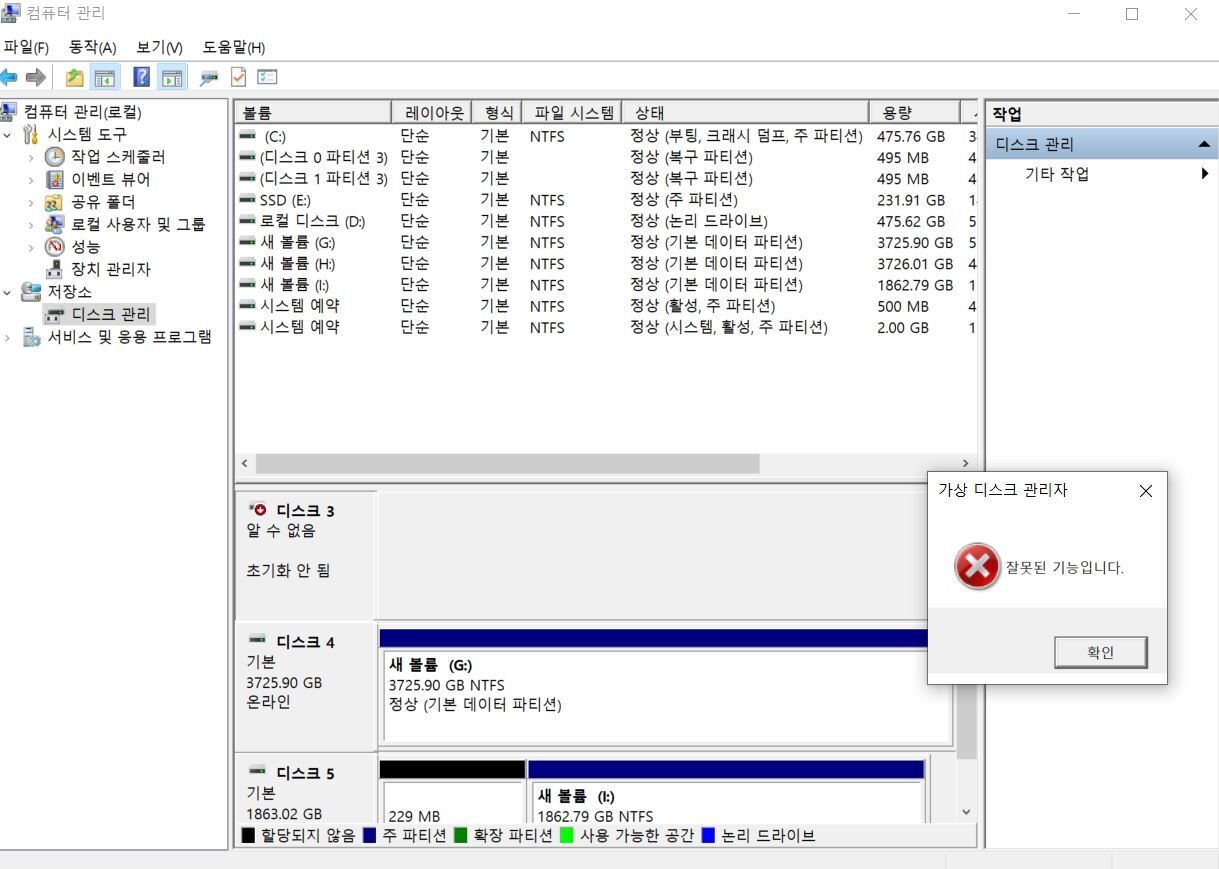Image resolution: width=1219 pixels, height=869 pixels.
Task: Select the 공유 폴더 icon in the tree
Action: 55,202
